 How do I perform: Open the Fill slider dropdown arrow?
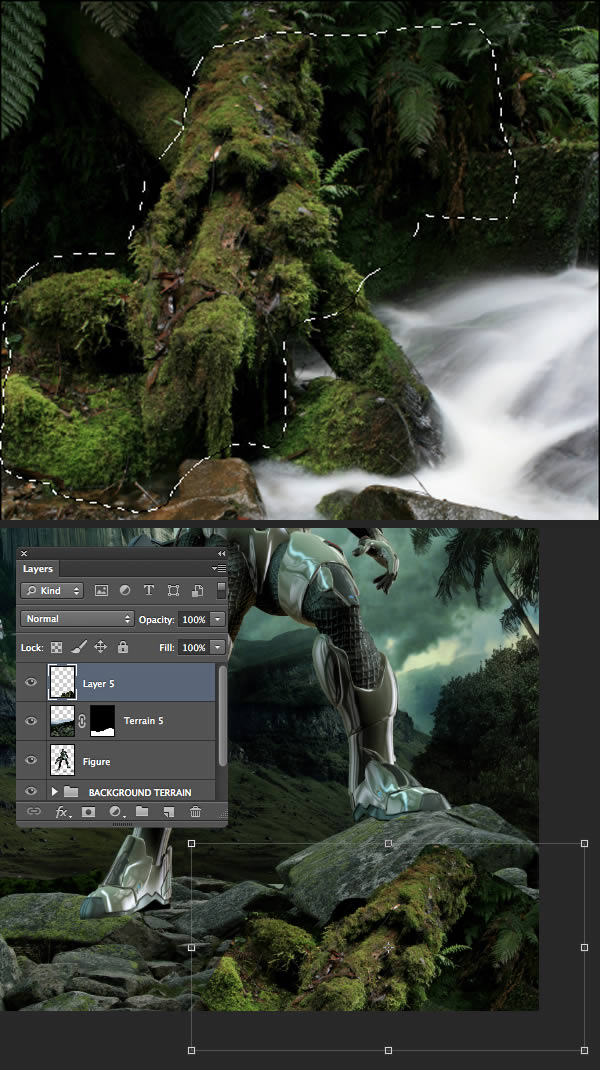click(218, 647)
